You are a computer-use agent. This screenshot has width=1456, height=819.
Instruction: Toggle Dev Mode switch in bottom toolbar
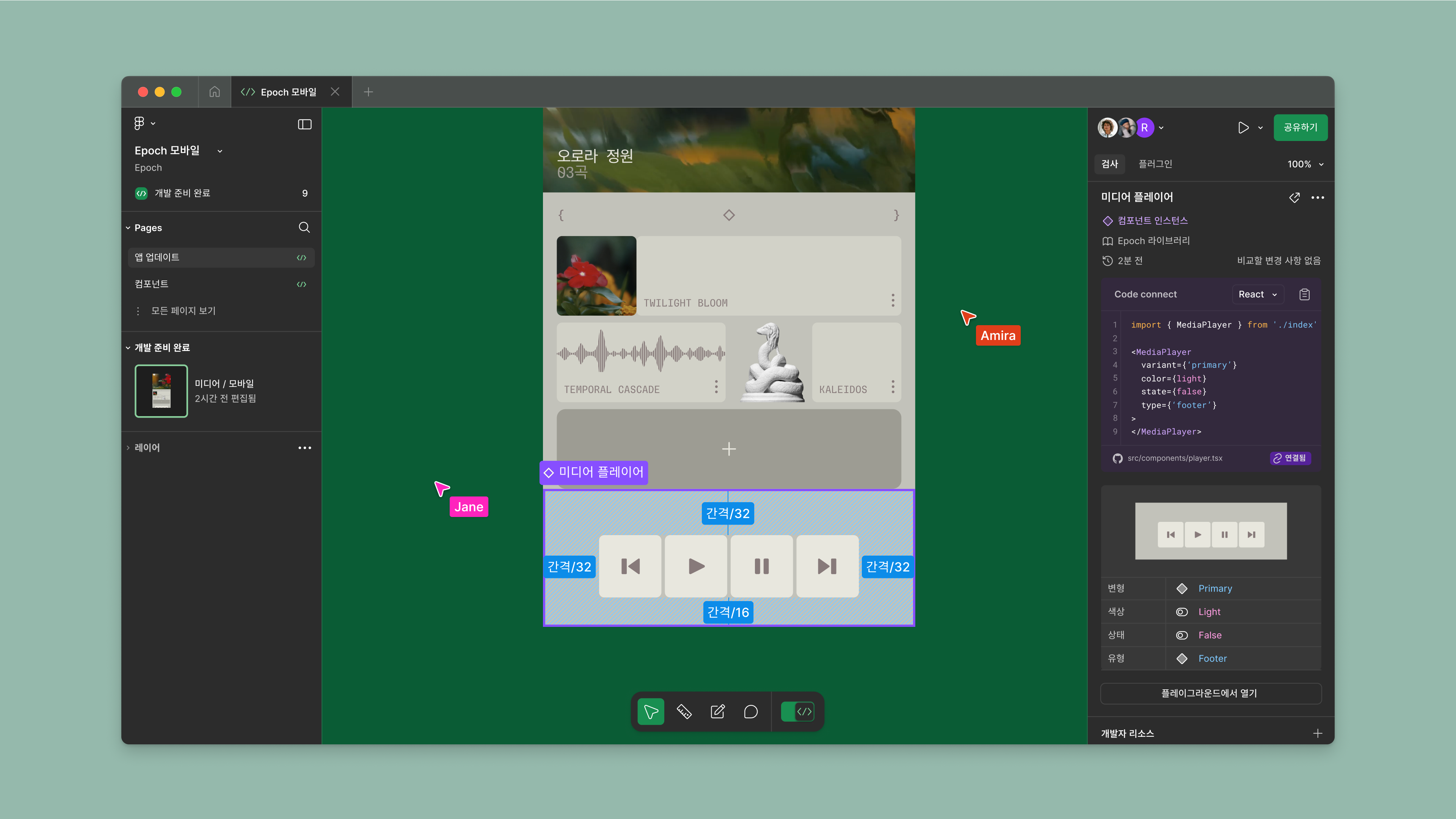click(797, 712)
